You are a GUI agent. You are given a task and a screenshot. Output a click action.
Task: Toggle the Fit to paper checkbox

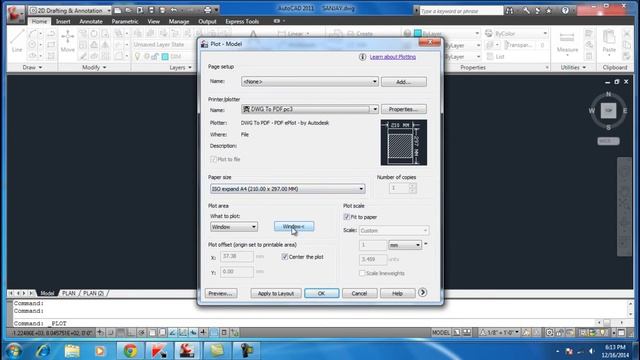[x=347, y=217]
